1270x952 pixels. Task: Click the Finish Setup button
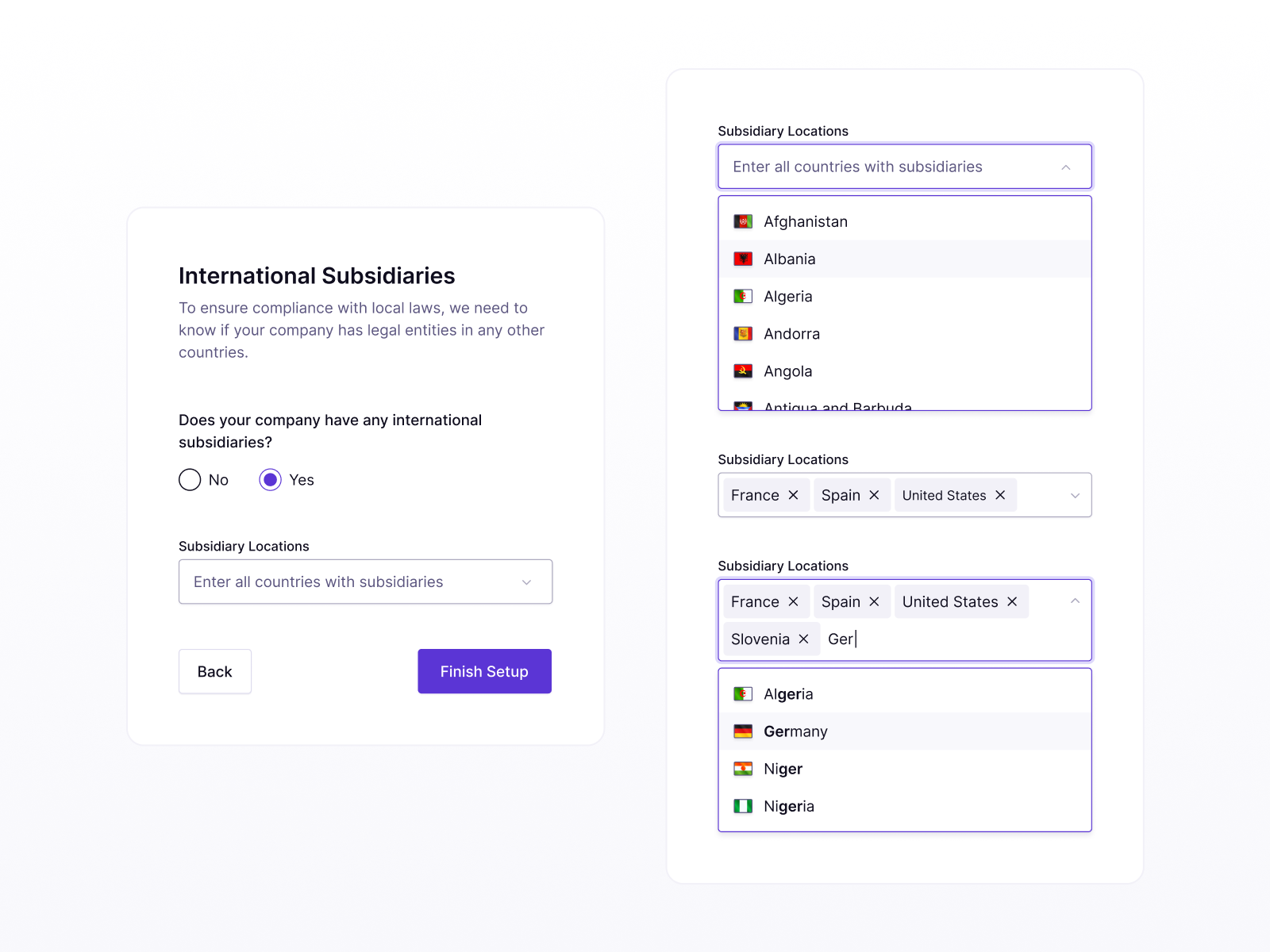click(484, 671)
